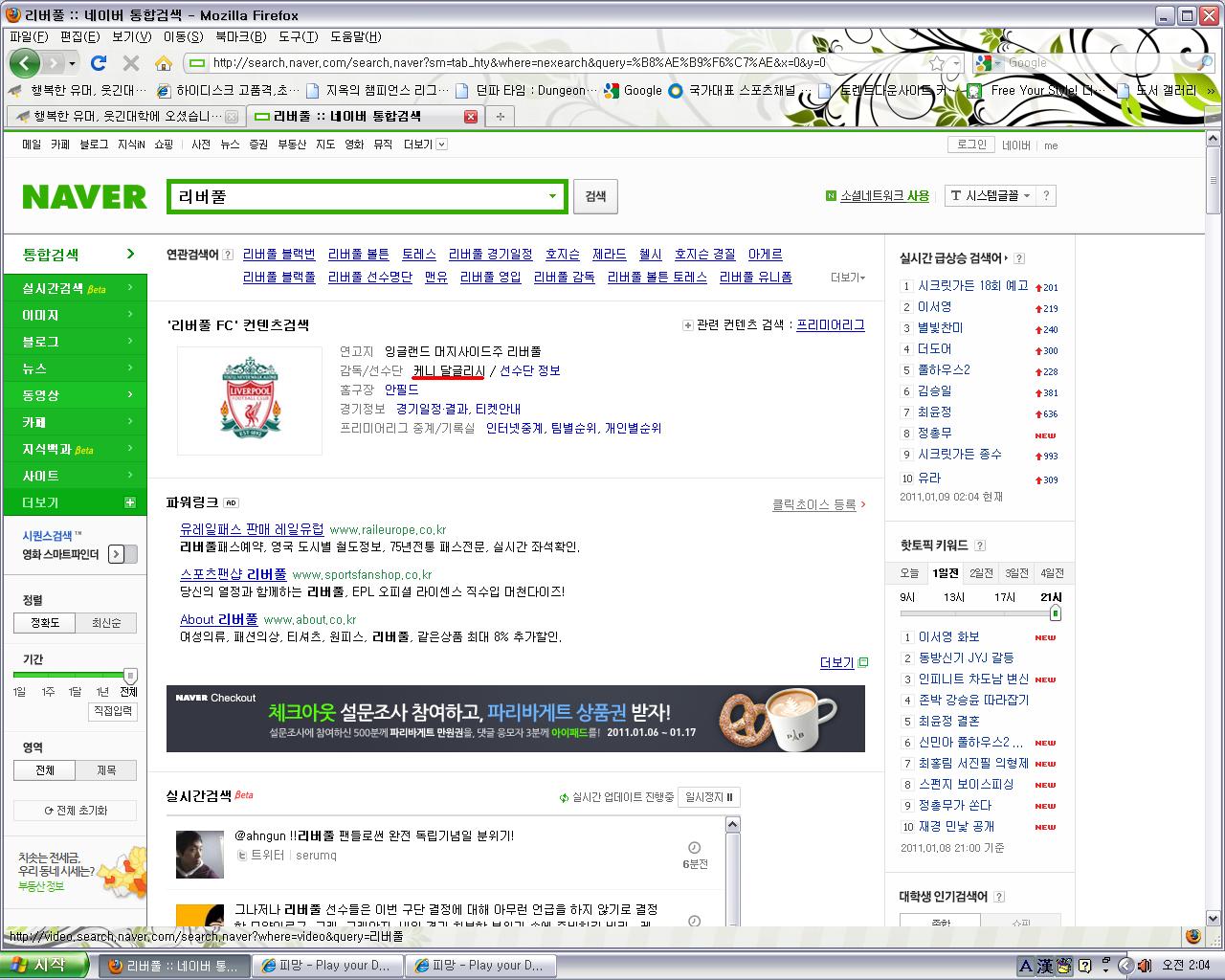1225x980 pixels.
Task: Expand 관련 컨텐츠 검색 plus icon
Action: [x=687, y=325]
